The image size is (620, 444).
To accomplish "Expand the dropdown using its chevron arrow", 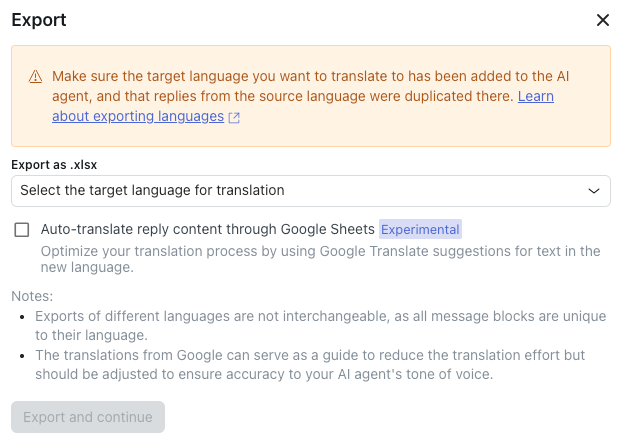I will (594, 190).
